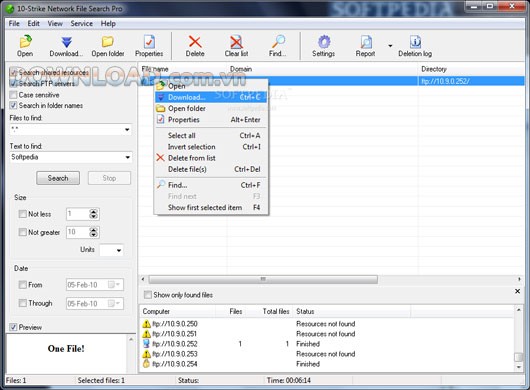Choose Properties in the context menu
530x390 pixels.
(x=211, y=120)
